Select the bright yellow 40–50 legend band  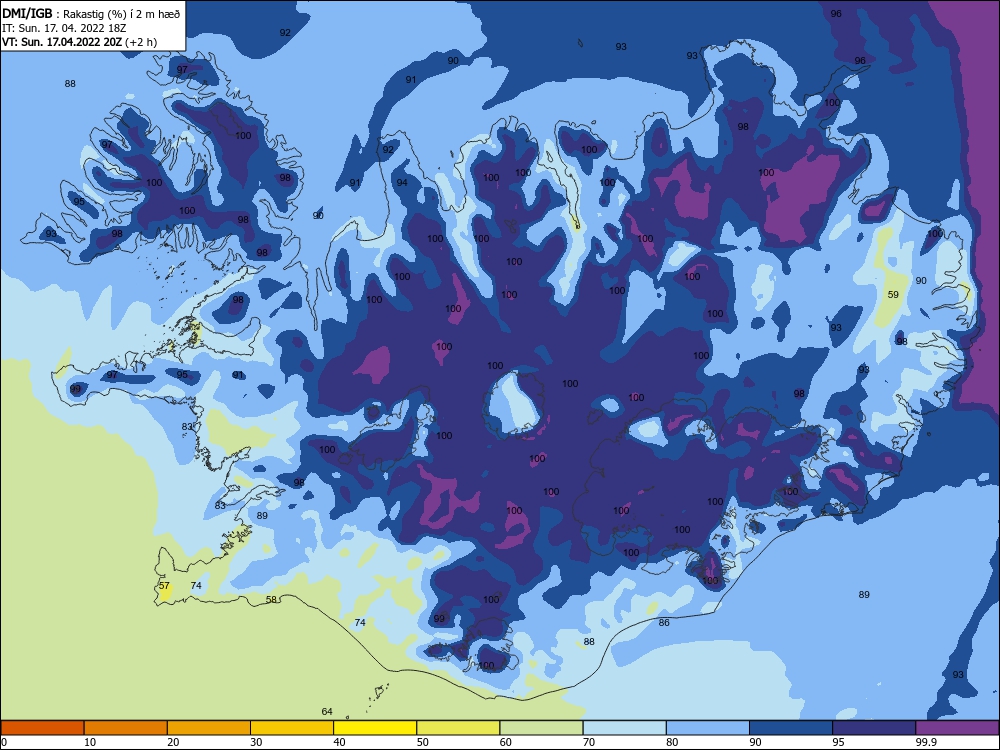click(375, 728)
